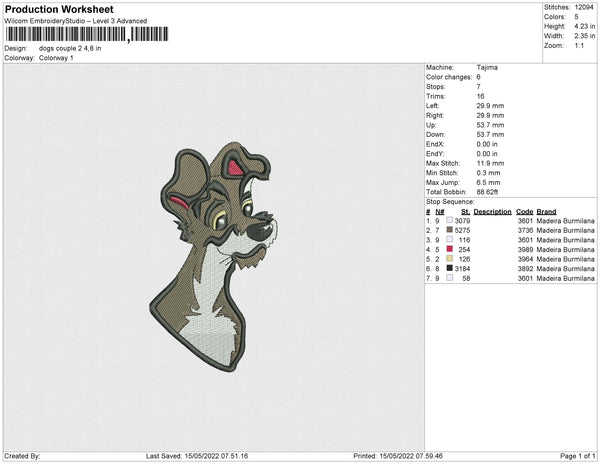
Task: Click the Machine value Tajima
Action: [487, 67]
